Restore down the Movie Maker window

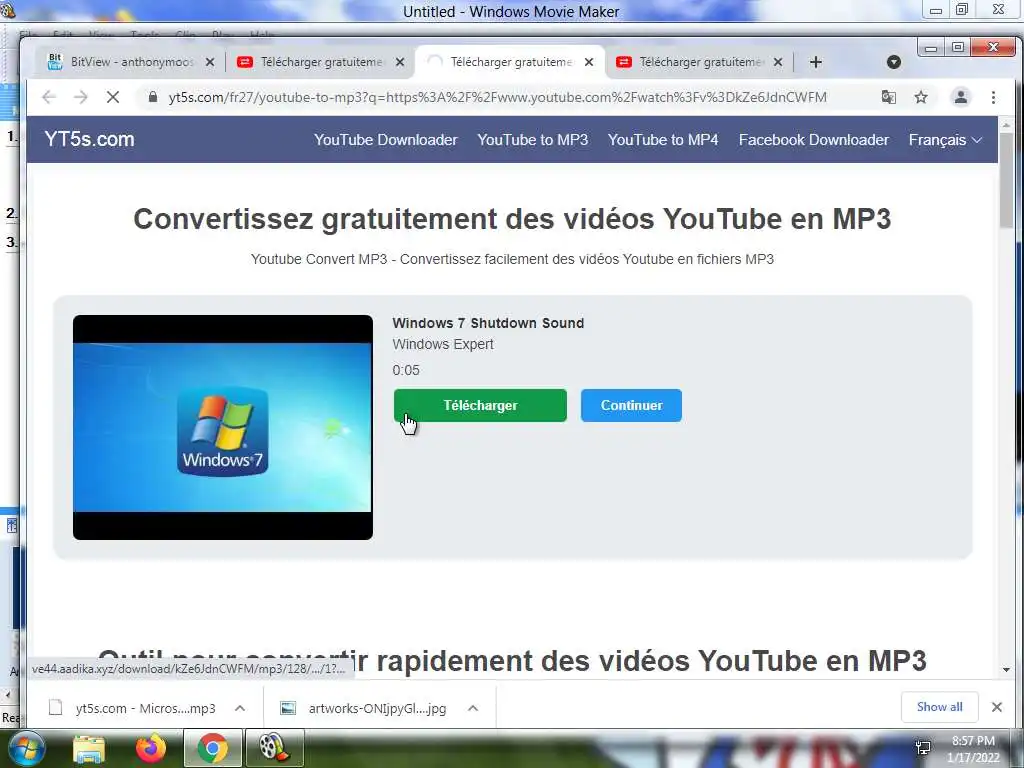(962, 10)
